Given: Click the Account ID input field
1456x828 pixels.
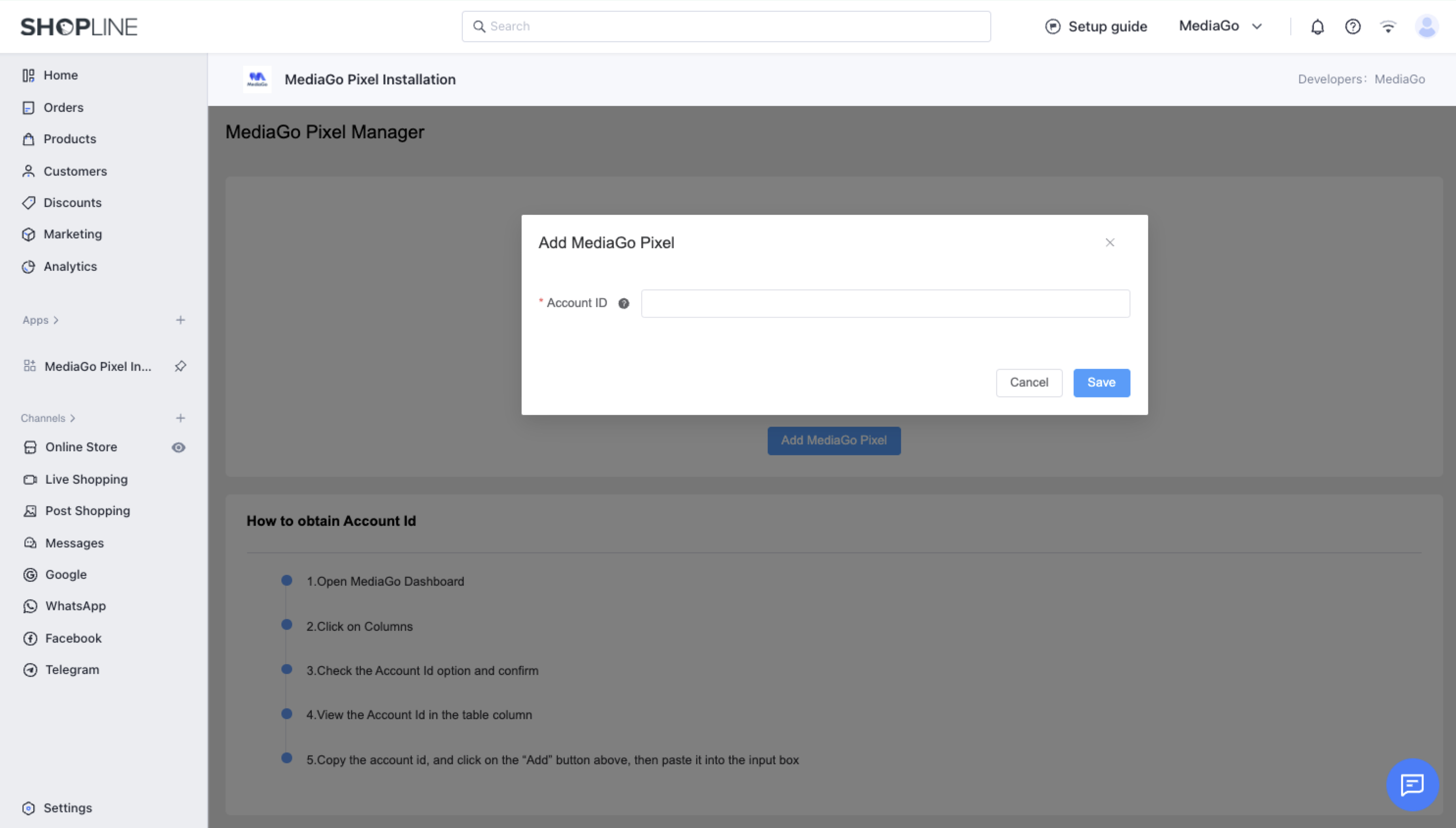Looking at the screenshot, I should pyautogui.click(x=885, y=303).
